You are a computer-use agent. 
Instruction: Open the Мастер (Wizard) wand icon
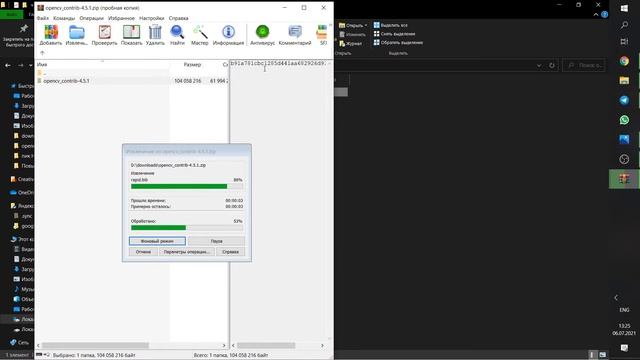point(200,35)
